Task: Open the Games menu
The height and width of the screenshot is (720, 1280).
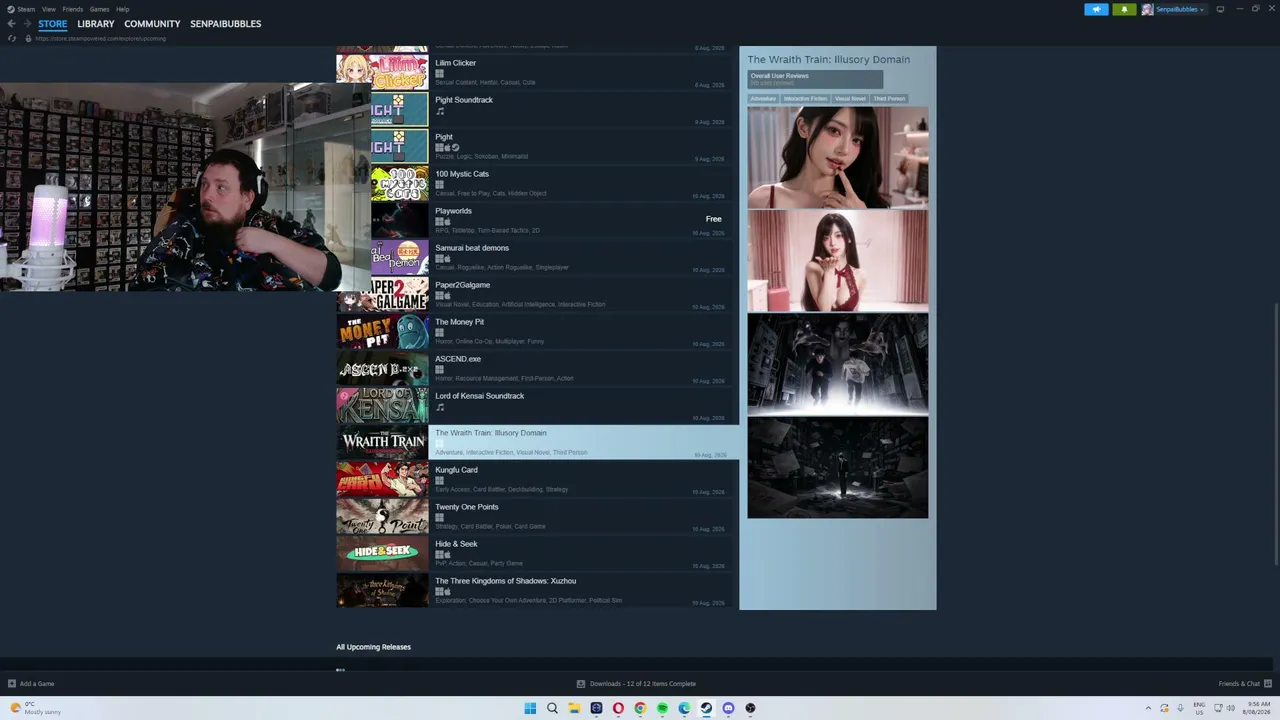Action: [100, 9]
